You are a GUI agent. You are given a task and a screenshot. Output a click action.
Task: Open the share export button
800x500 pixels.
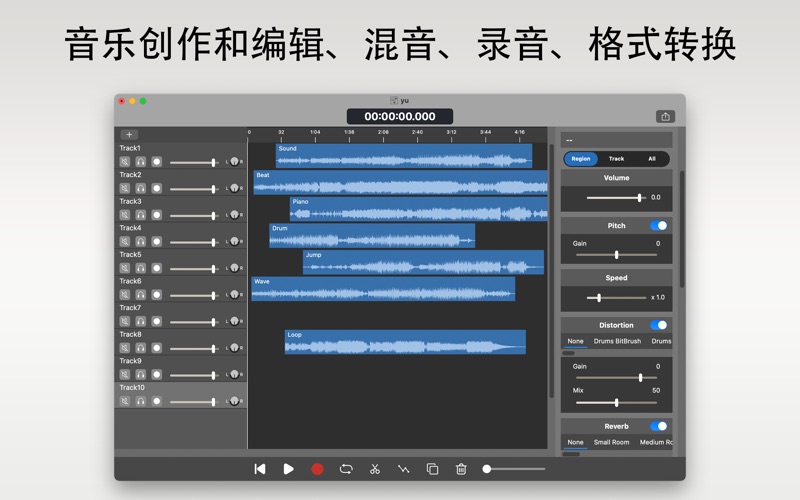tap(665, 117)
